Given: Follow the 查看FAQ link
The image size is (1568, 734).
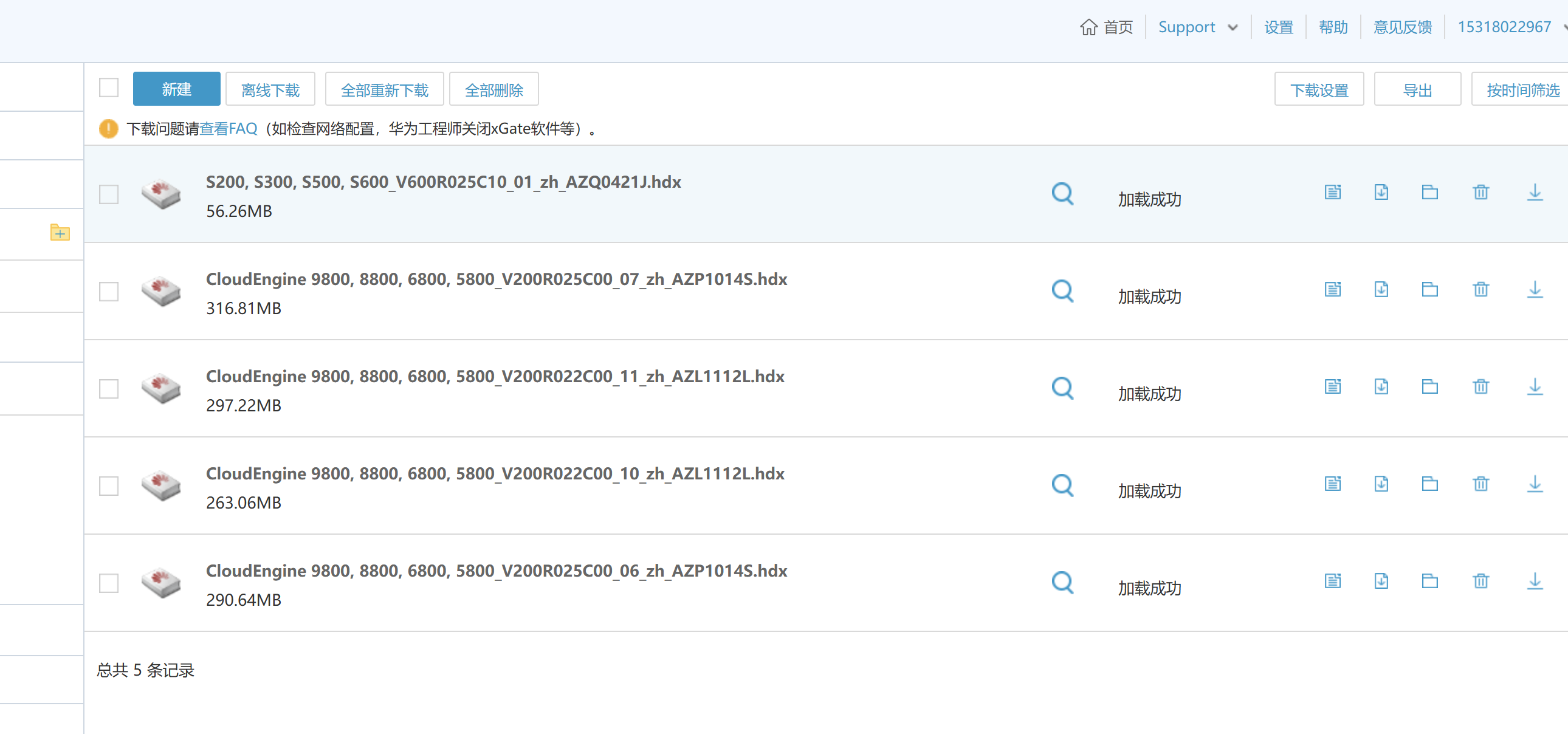Looking at the screenshot, I should [229, 128].
